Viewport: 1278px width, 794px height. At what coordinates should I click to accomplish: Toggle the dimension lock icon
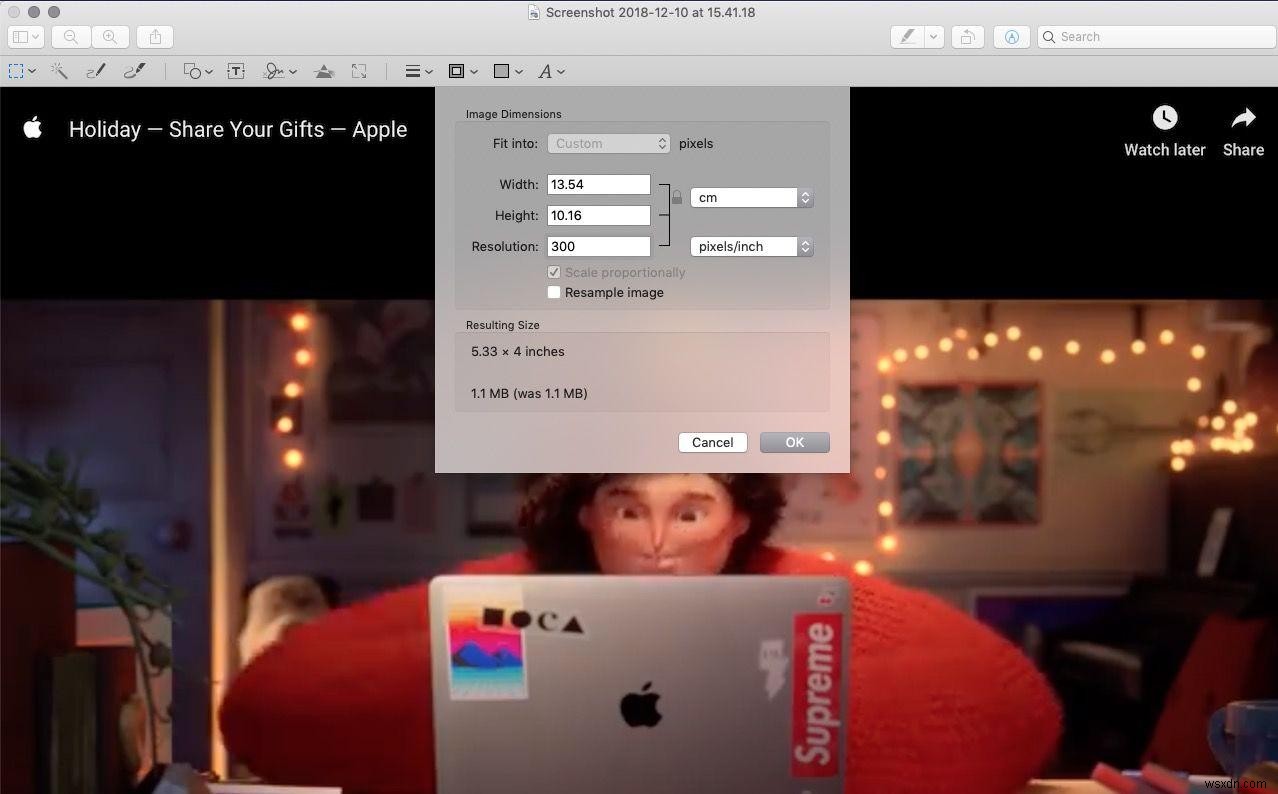(x=676, y=197)
